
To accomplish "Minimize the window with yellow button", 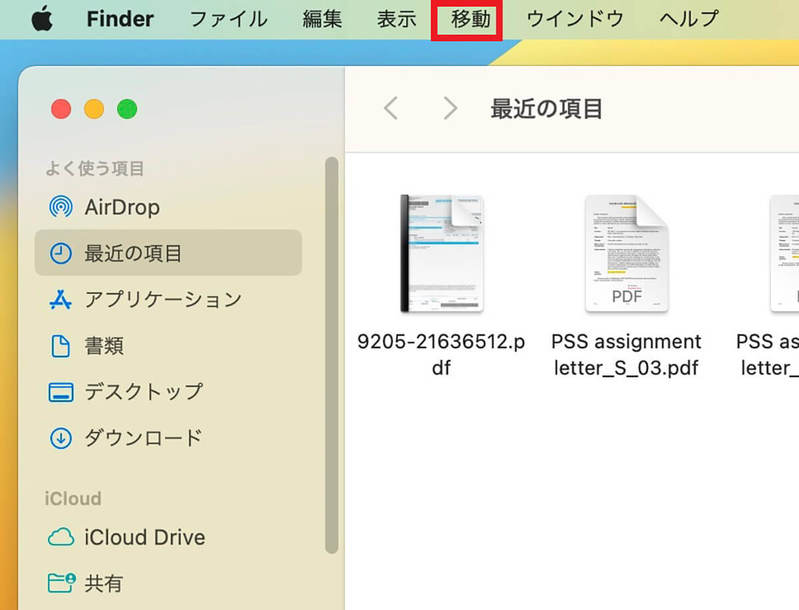I will tap(94, 109).
